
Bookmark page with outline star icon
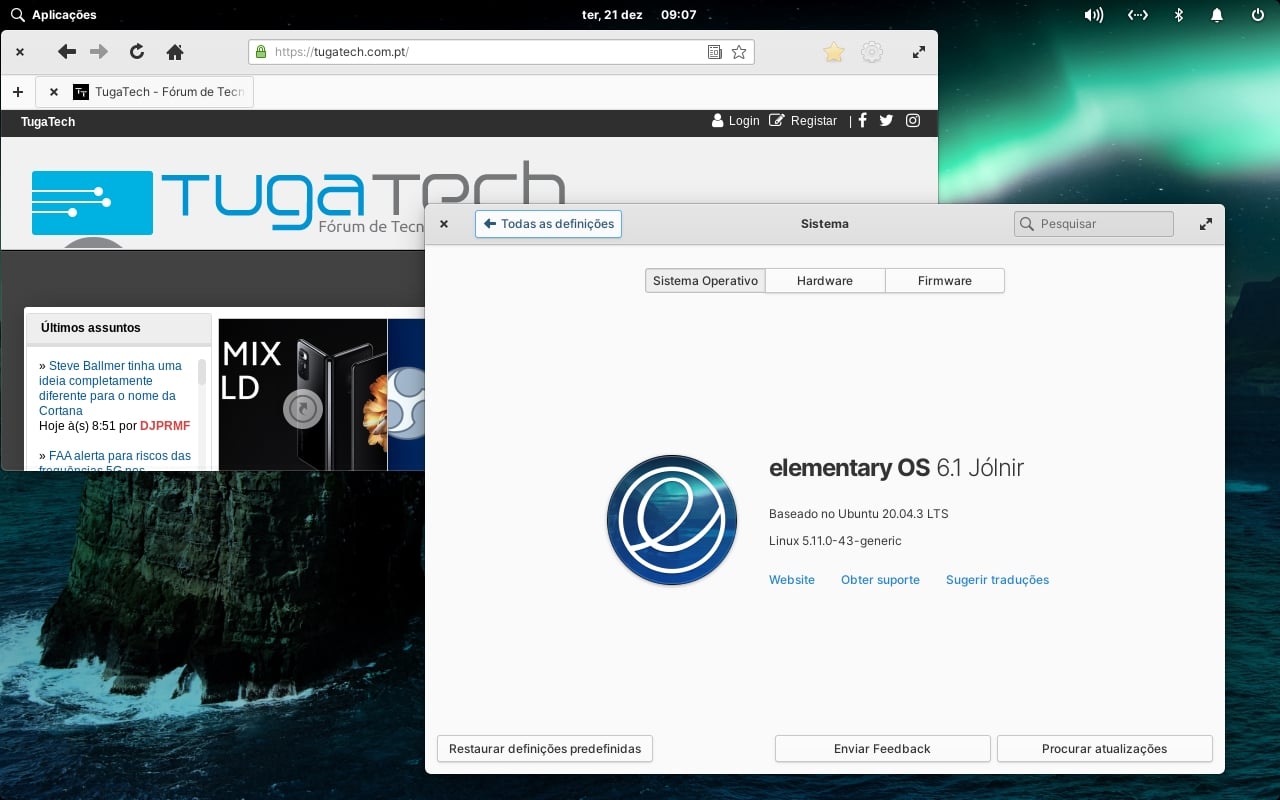tap(739, 52)
